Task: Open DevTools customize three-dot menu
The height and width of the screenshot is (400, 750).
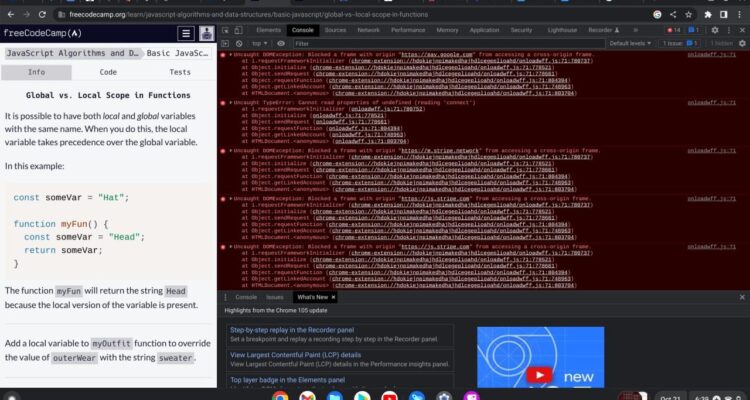Action: tap(728, 30)
